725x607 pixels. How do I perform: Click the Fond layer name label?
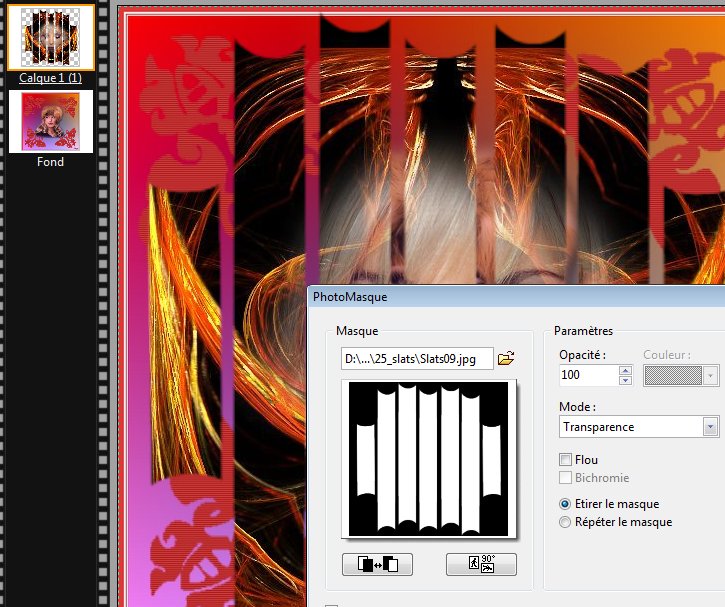(x=50, y=162)
